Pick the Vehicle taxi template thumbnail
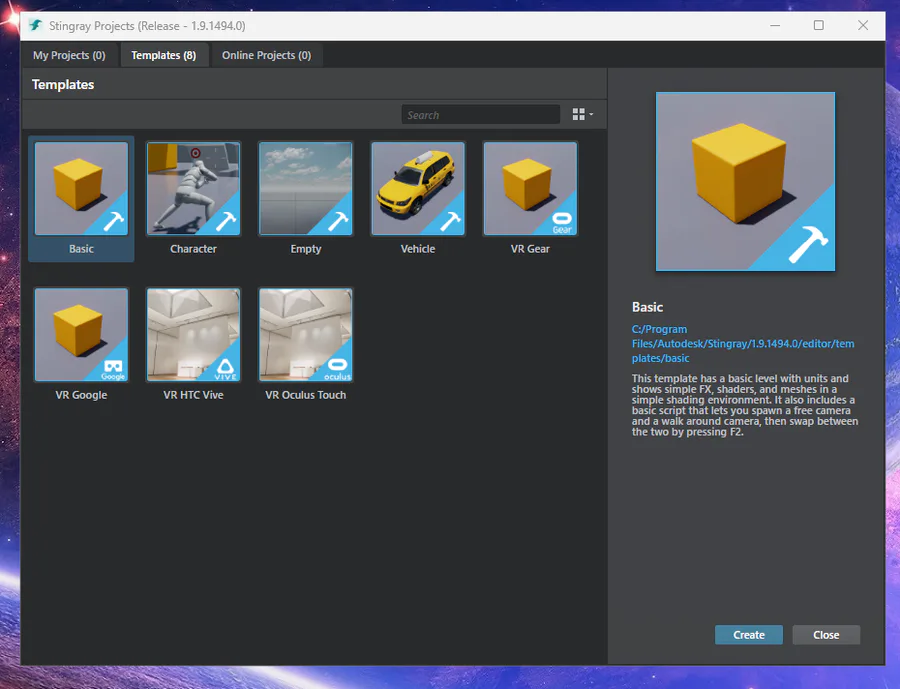The image size is (900, 689). (x=418, y=189)
